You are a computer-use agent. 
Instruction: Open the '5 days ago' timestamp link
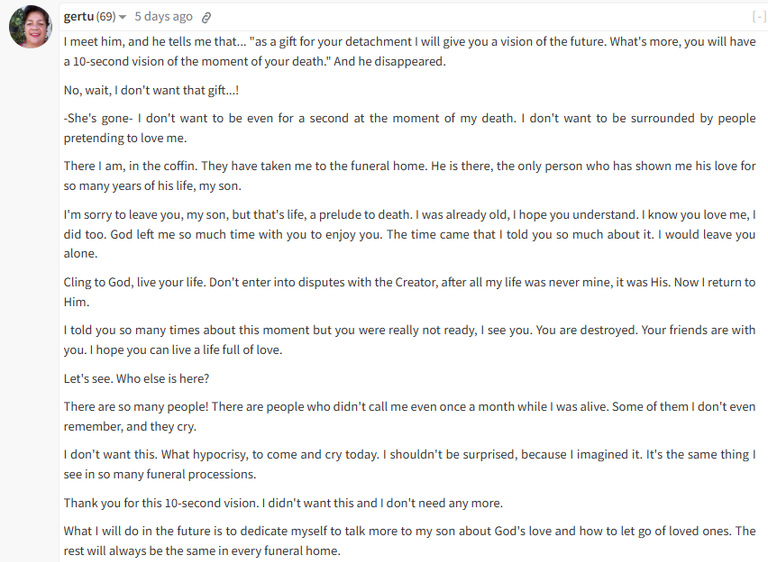click(164, 17)
